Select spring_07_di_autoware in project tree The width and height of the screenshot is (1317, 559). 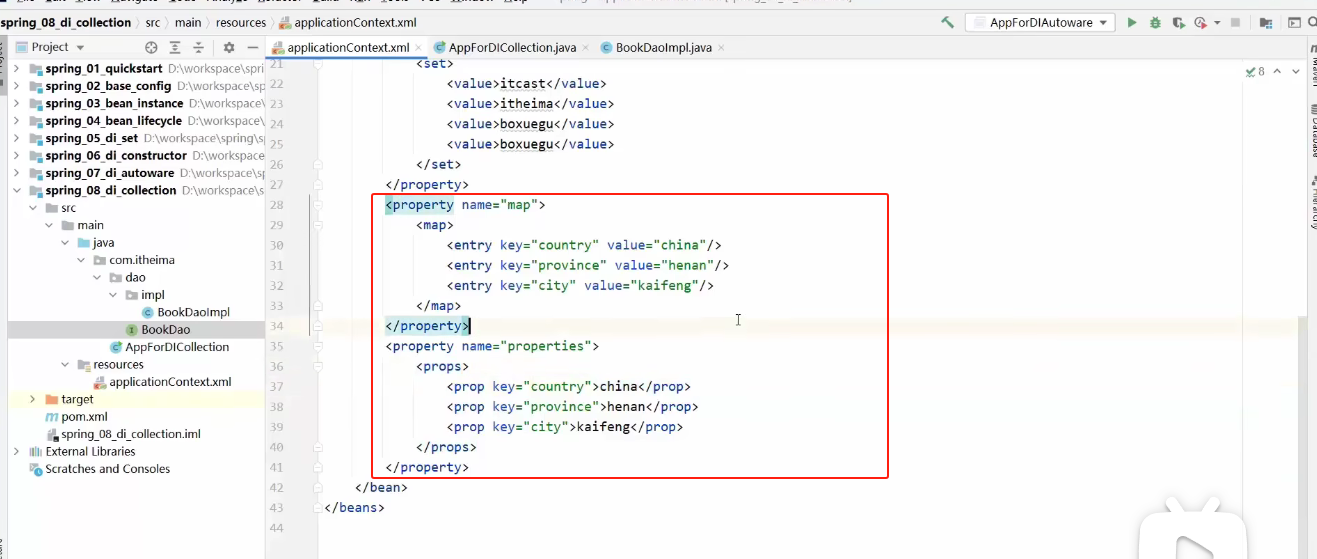pos(110,173)
